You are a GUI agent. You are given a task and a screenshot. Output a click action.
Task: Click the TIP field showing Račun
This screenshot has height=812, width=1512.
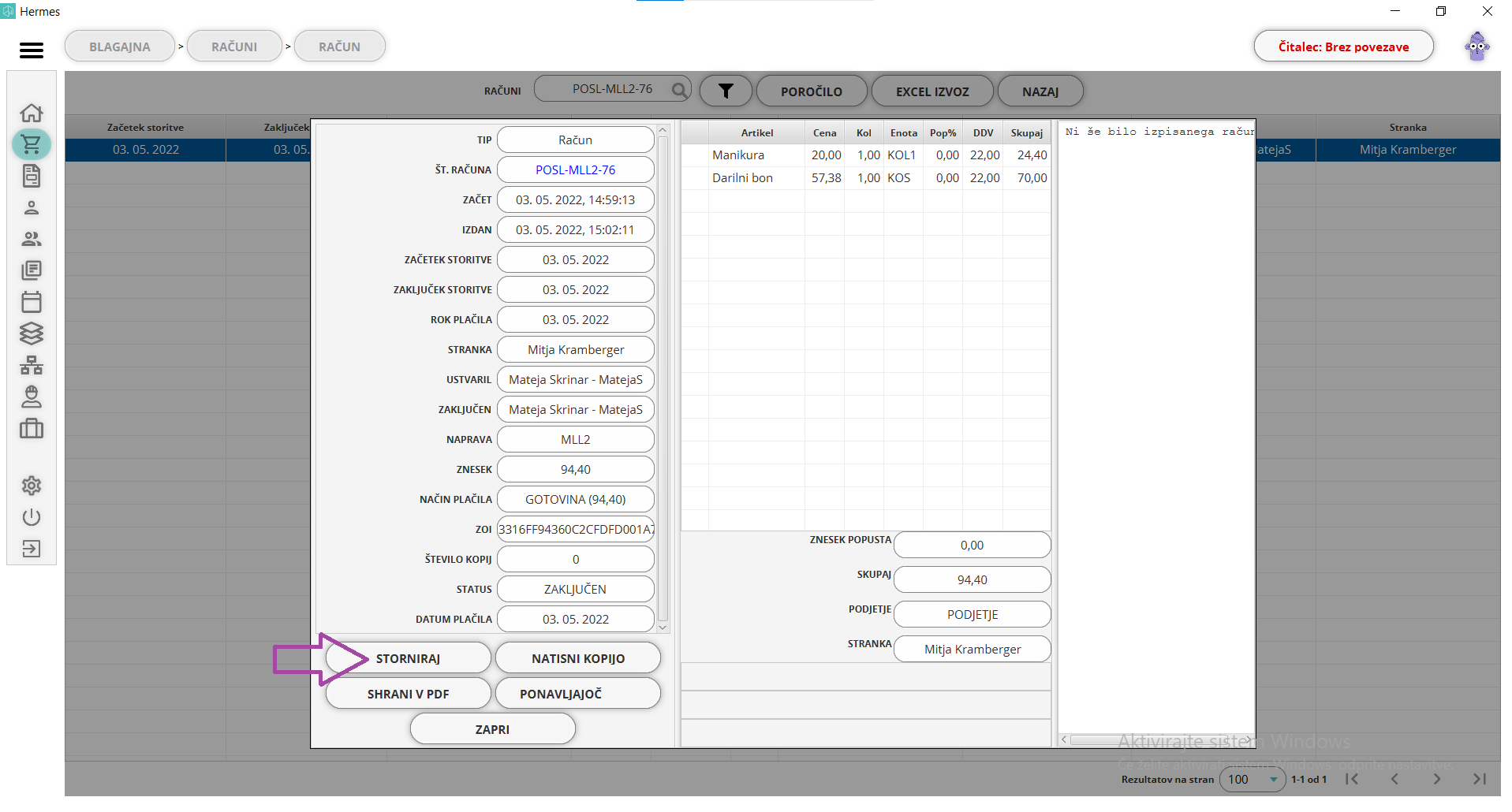coord(576,140)
